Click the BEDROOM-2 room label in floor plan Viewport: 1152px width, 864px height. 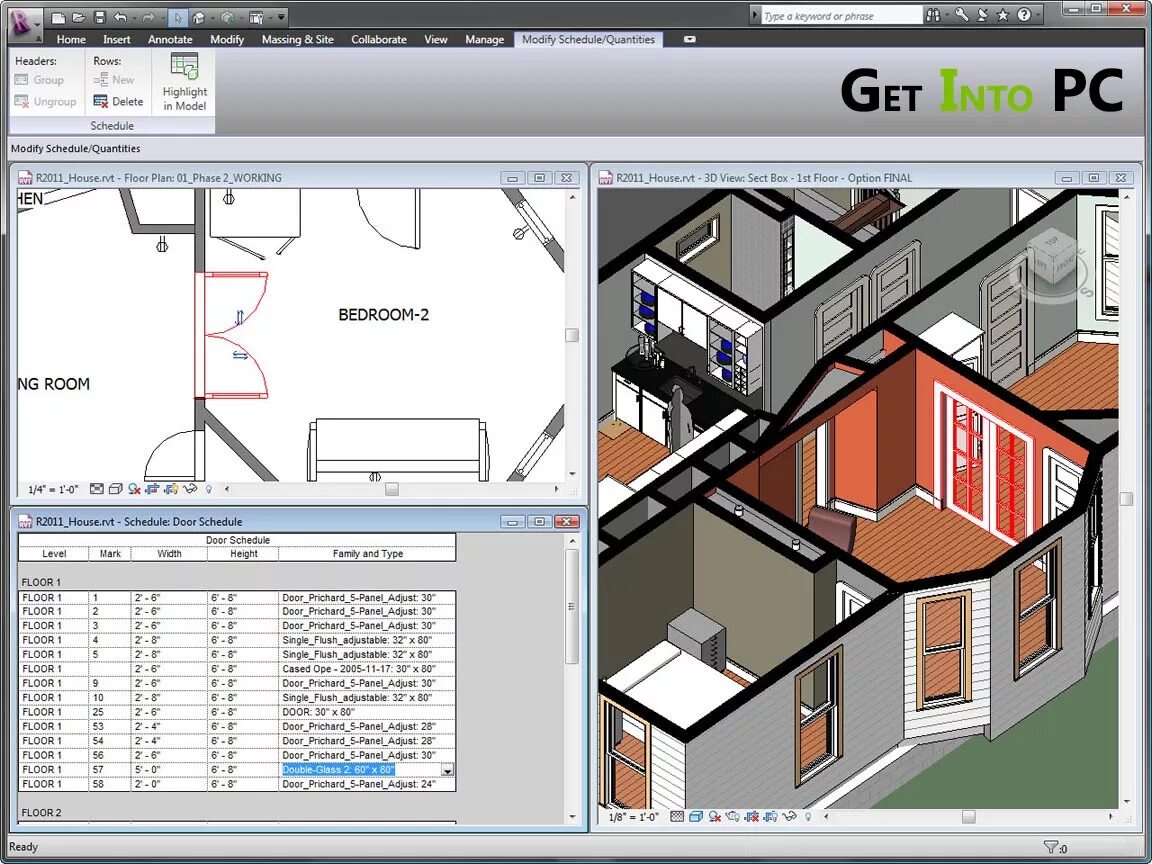384,314
